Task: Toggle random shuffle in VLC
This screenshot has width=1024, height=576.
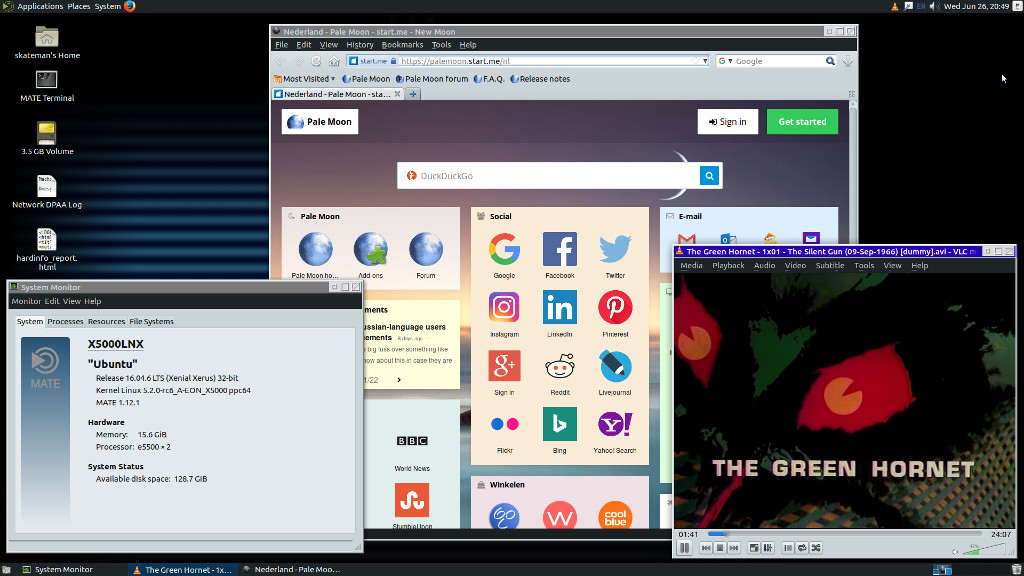Action: (x=816, y=548)
